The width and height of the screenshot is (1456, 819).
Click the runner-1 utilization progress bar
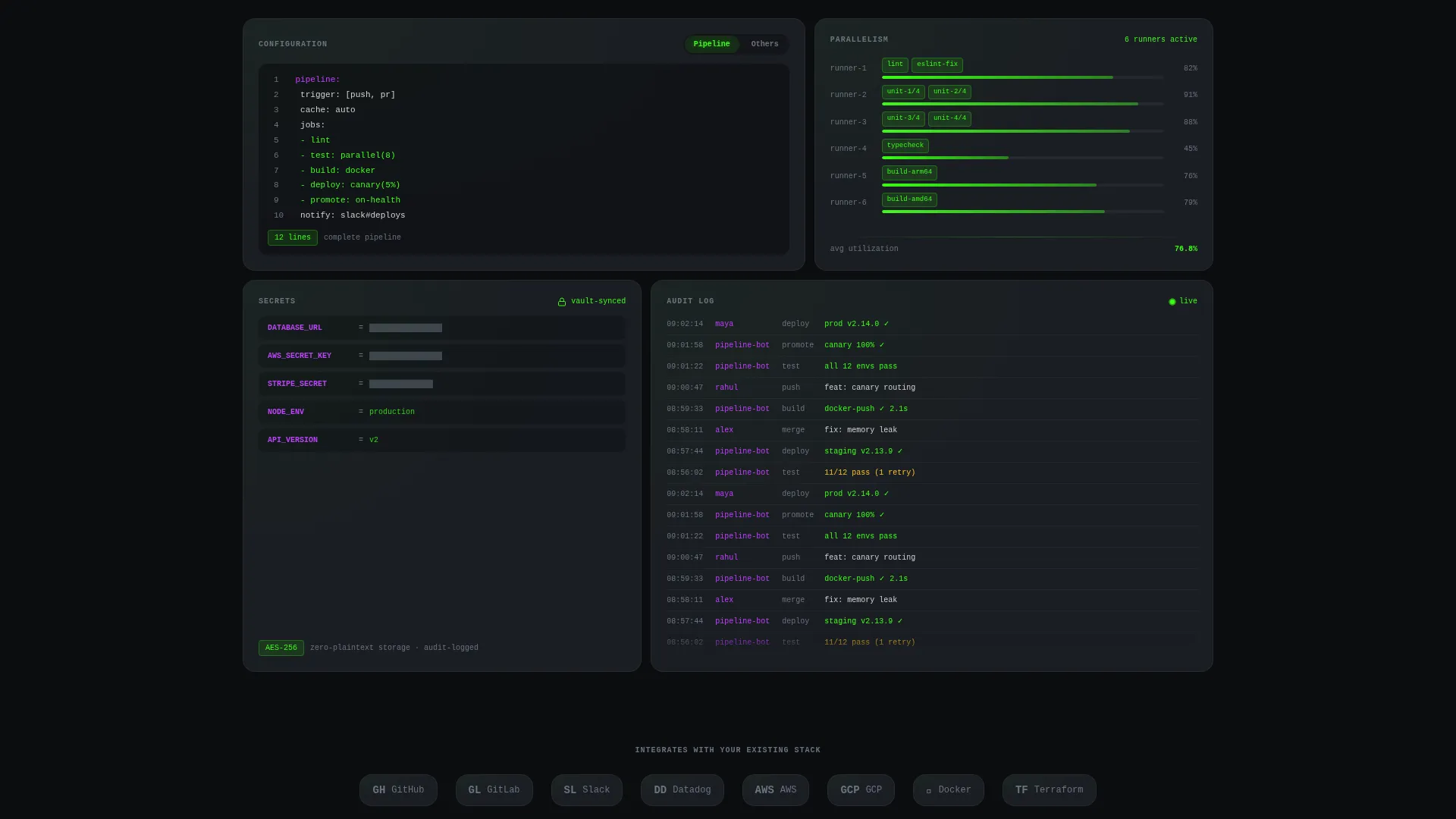[x=1022, y=77]
